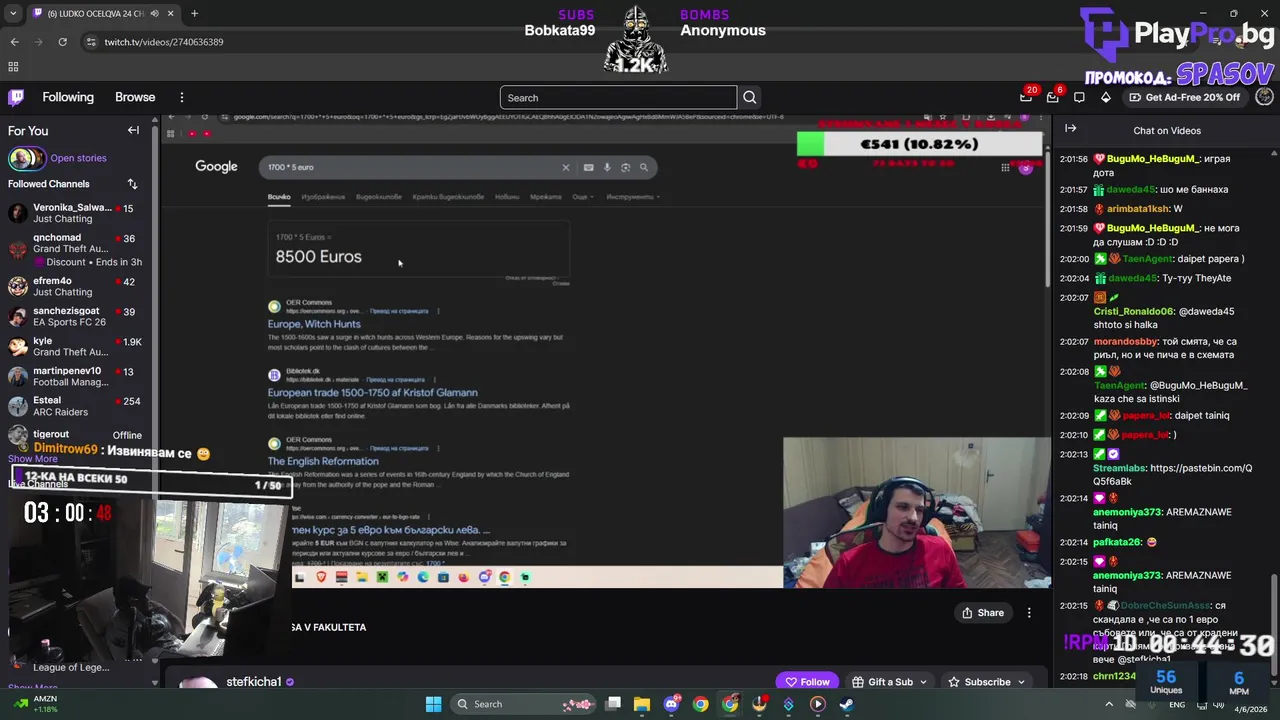Click Subscribe button
1280x720 pixels.
pos(979,682)
